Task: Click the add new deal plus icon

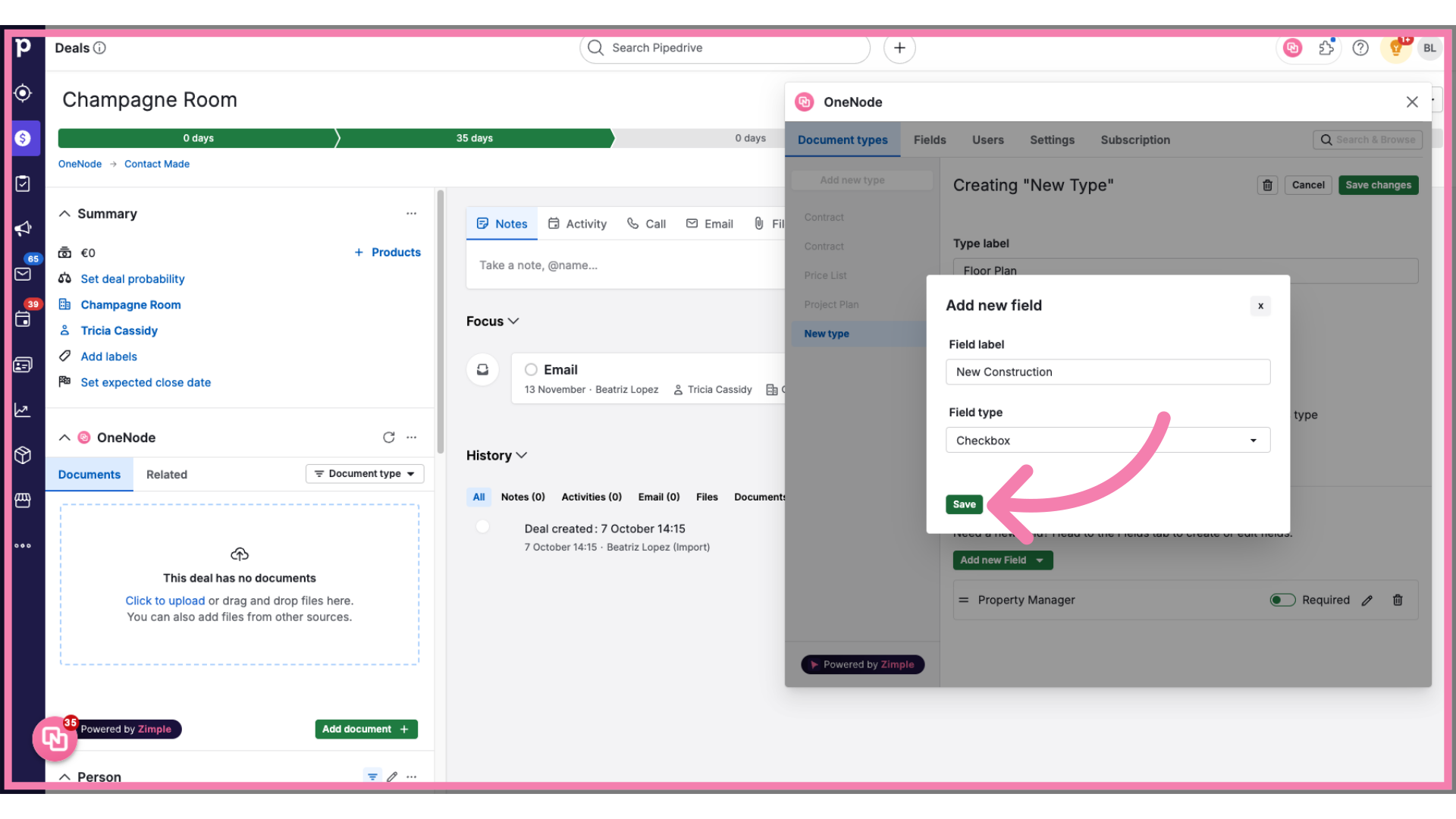Action: [898, 47]
